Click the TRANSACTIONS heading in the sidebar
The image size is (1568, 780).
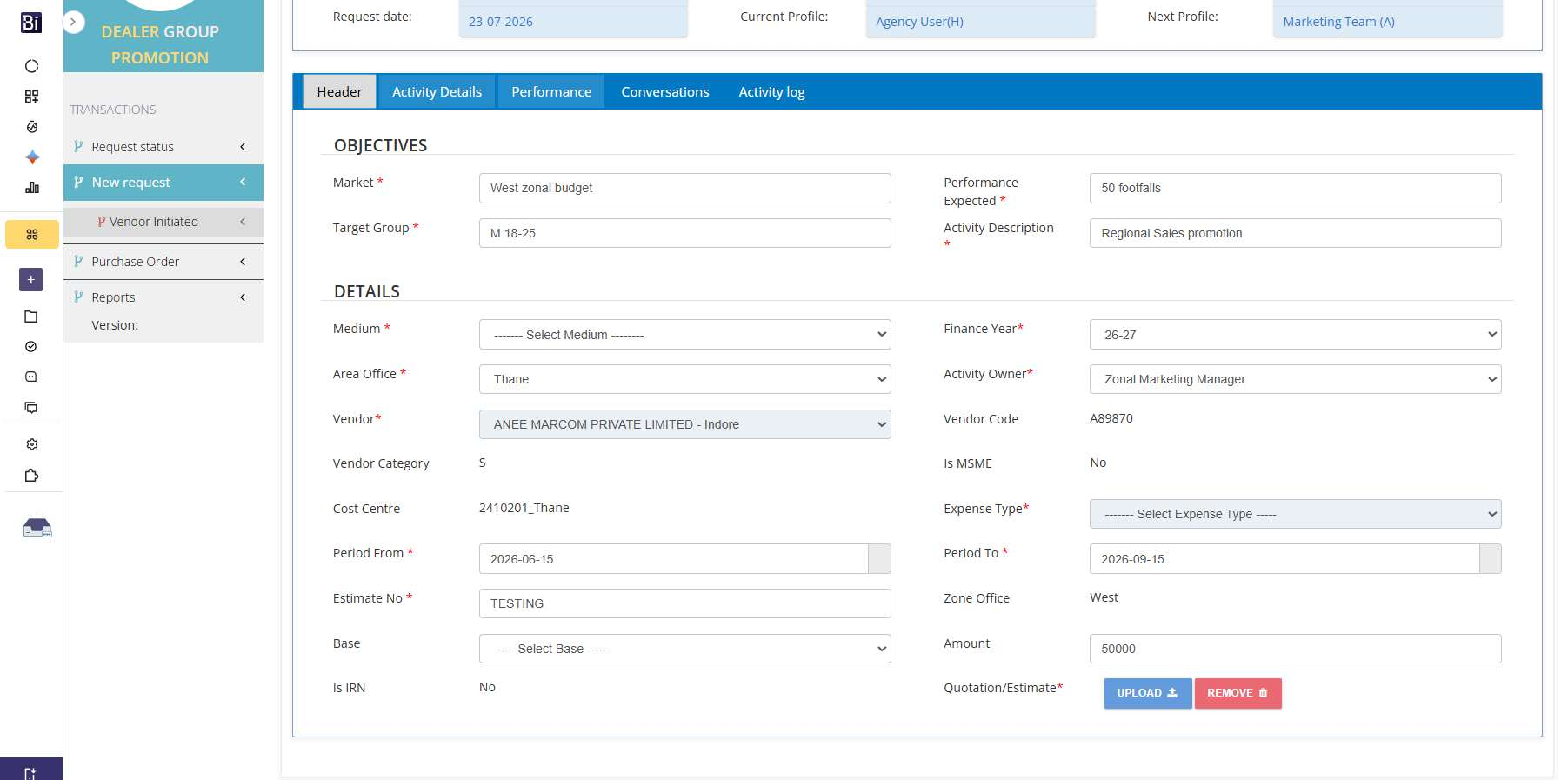click(113, 110)
